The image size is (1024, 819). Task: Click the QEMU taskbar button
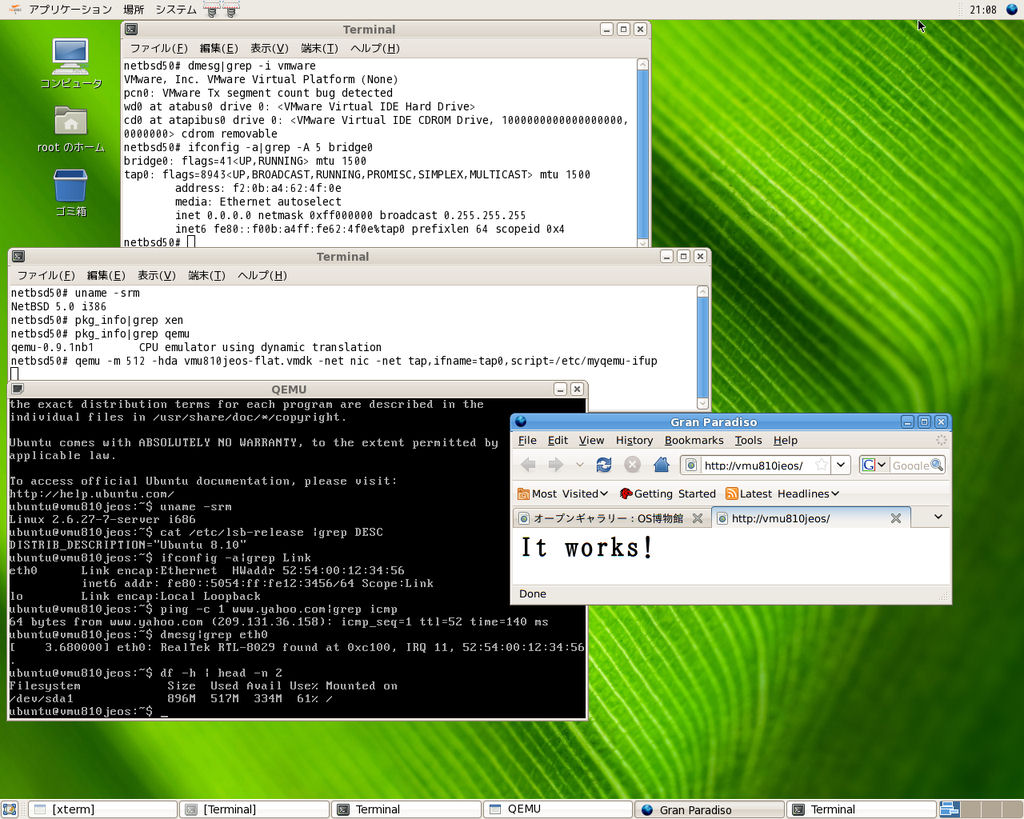click(558, 809)
